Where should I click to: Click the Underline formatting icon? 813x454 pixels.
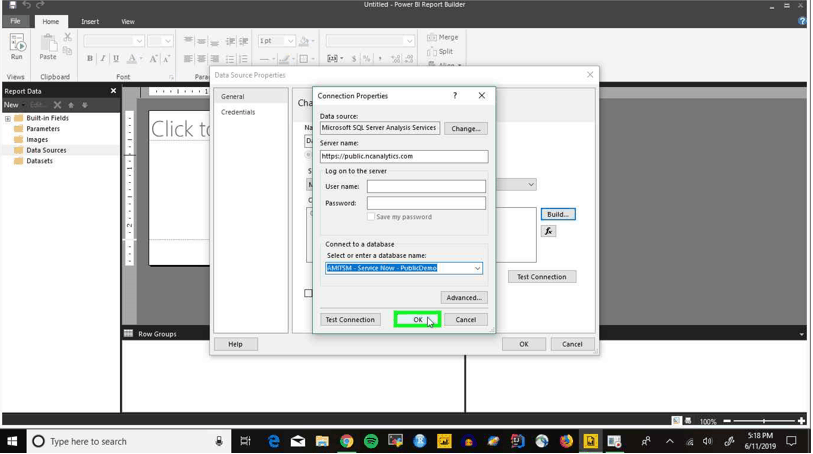[x=116, y=59]
